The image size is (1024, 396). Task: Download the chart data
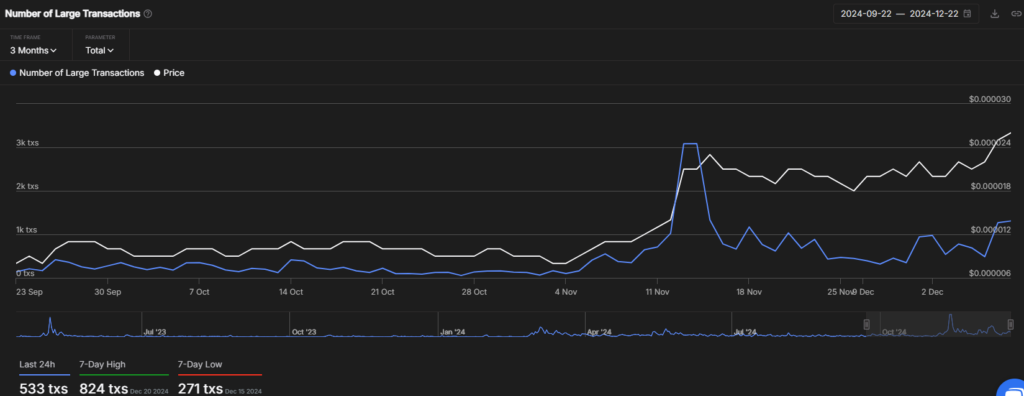coord(995,14)
